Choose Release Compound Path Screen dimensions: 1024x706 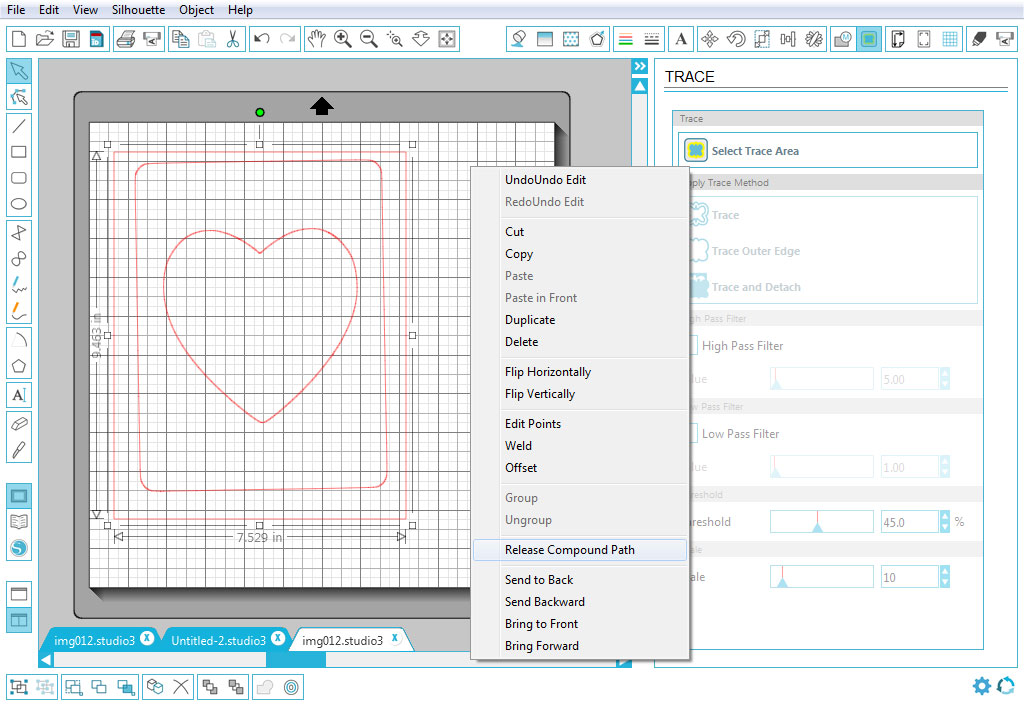580,550
